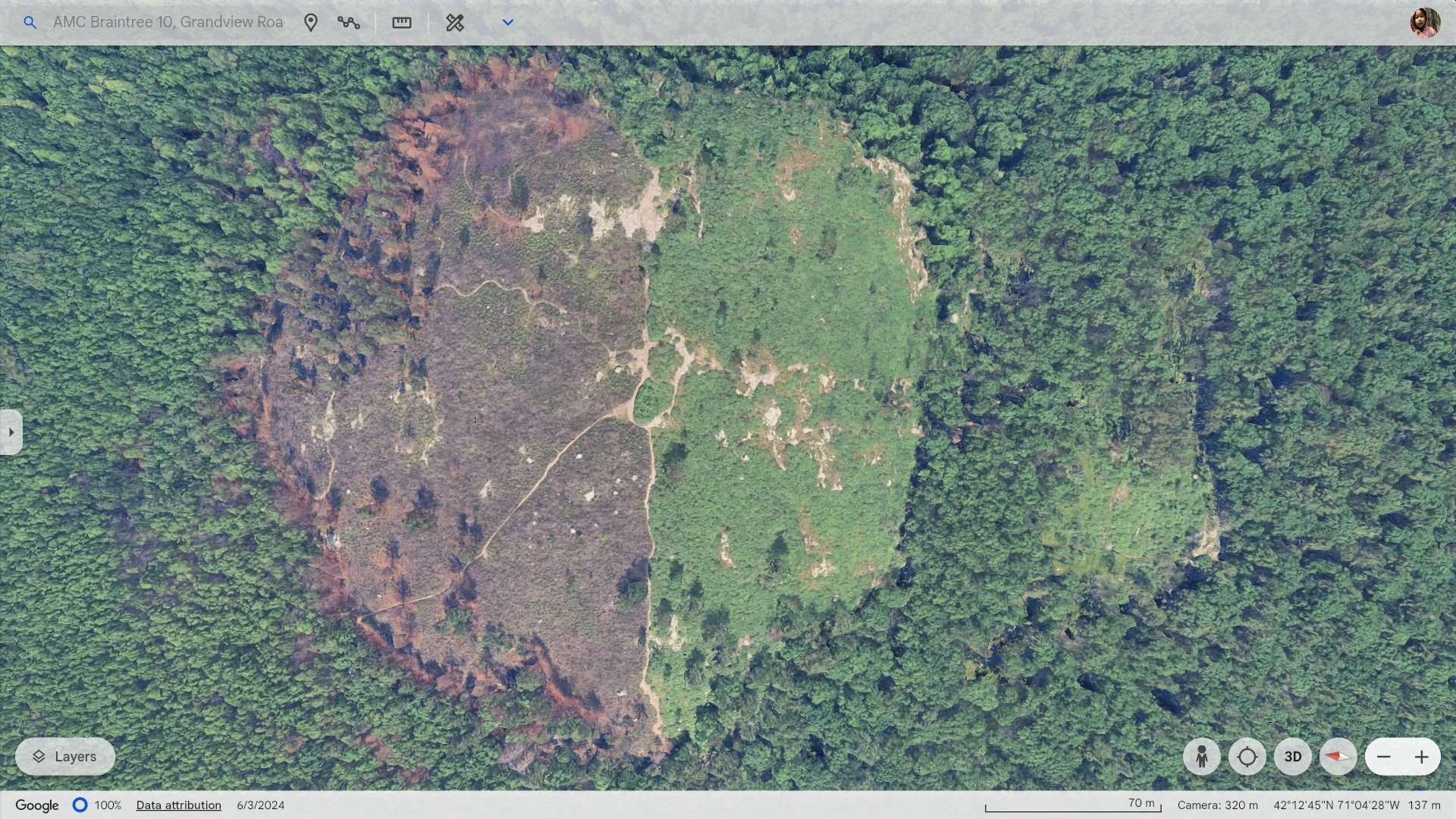Open the Layers button

(x=65, y=757)
